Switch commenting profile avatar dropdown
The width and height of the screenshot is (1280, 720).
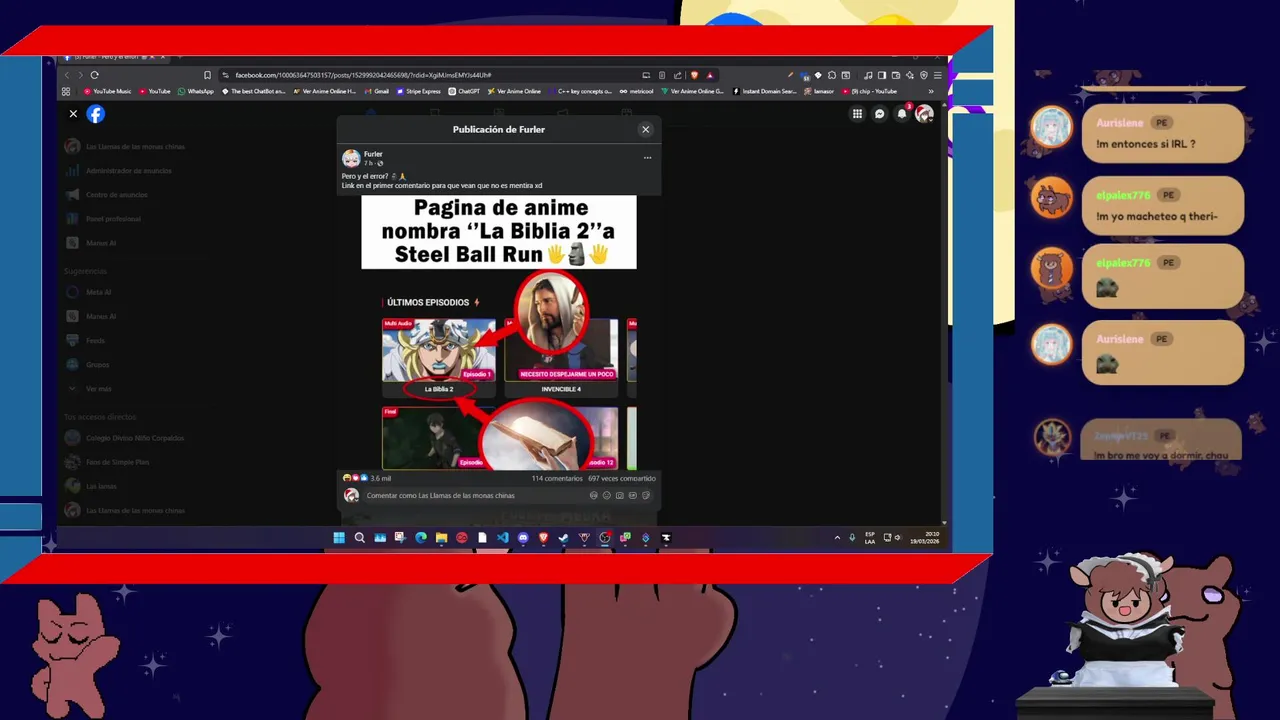click(351, 495)
